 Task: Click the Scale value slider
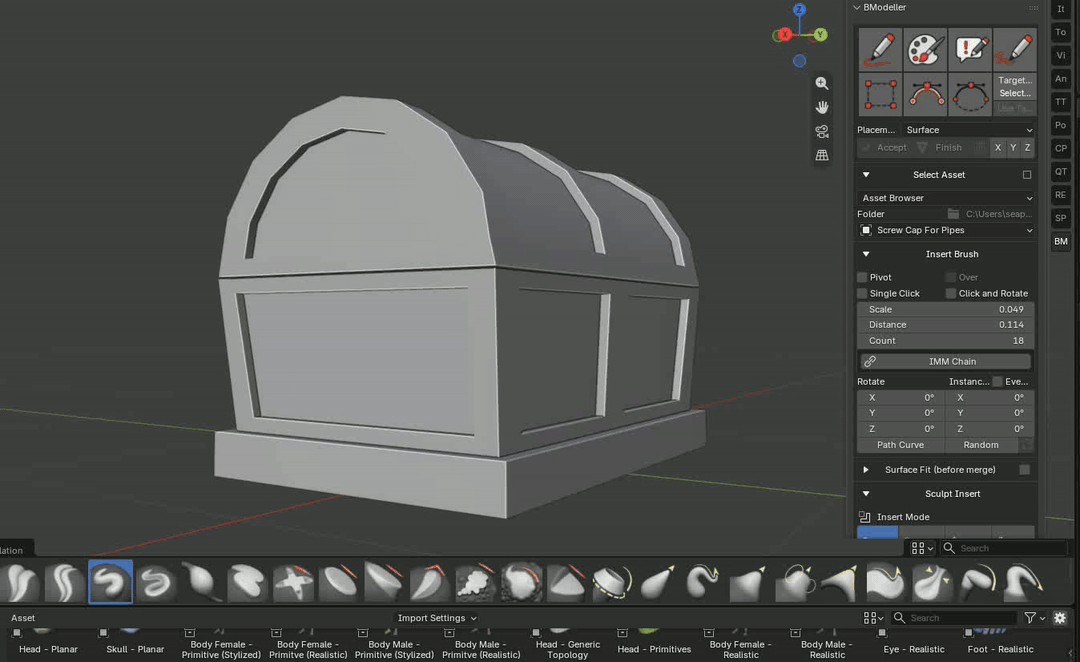tap(946, 309)
